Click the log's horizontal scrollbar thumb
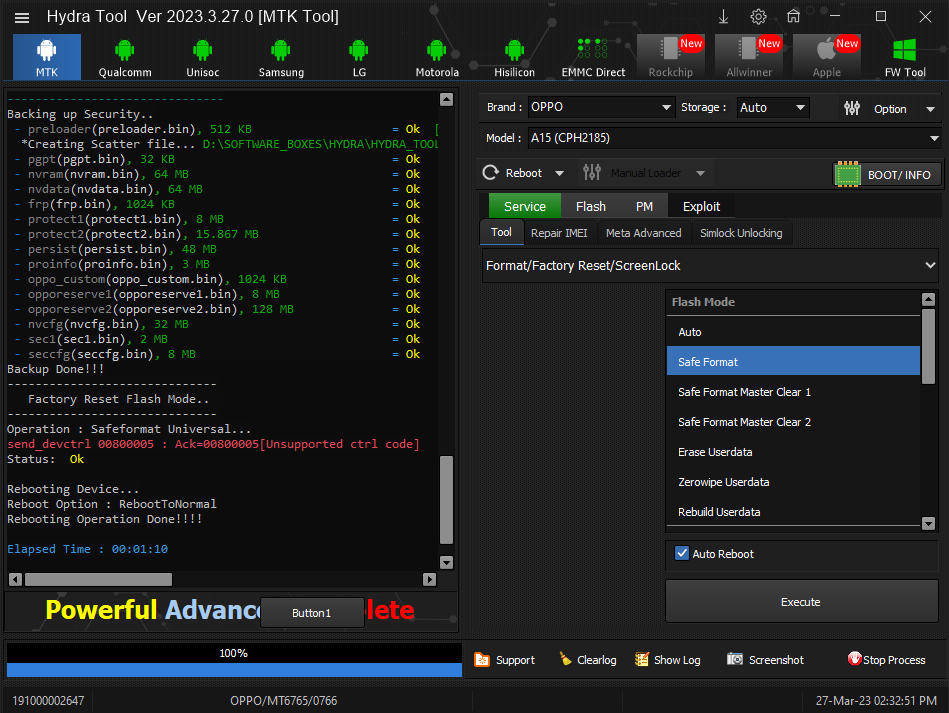Screen dimensions: 949x713 (98, 579)
